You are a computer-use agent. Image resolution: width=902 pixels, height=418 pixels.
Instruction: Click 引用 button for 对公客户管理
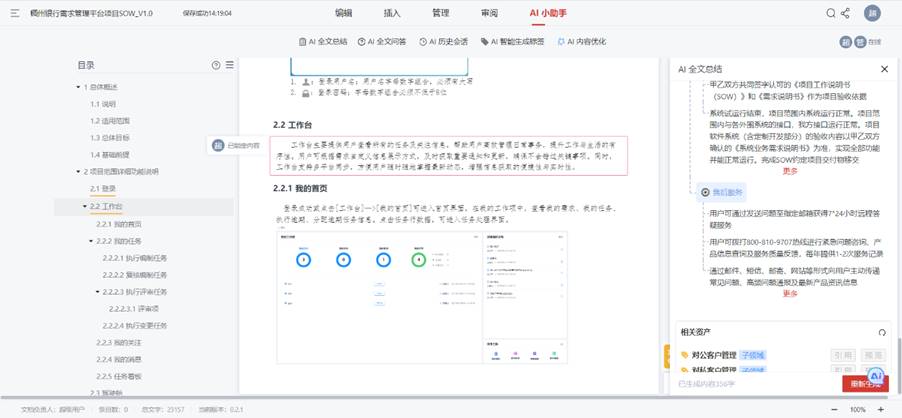[x=843, y=355]
